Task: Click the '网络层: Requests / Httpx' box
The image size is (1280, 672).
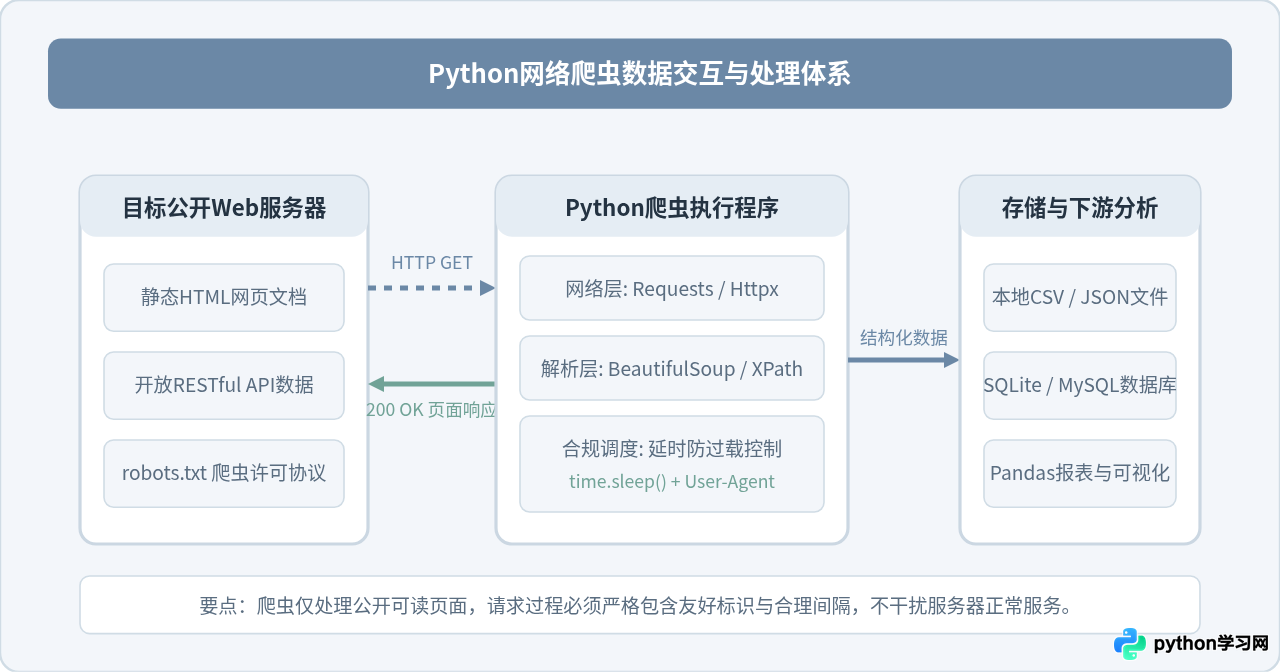Action: pyautogui.click(x=672, y=288)
